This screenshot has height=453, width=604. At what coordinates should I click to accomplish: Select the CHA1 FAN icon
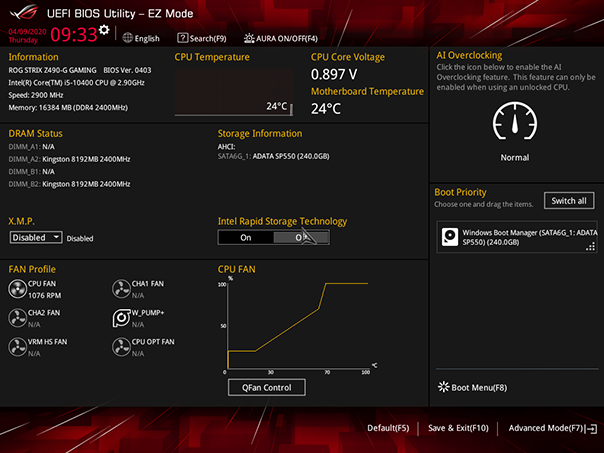pyautogui.click(x=121, y=289)
